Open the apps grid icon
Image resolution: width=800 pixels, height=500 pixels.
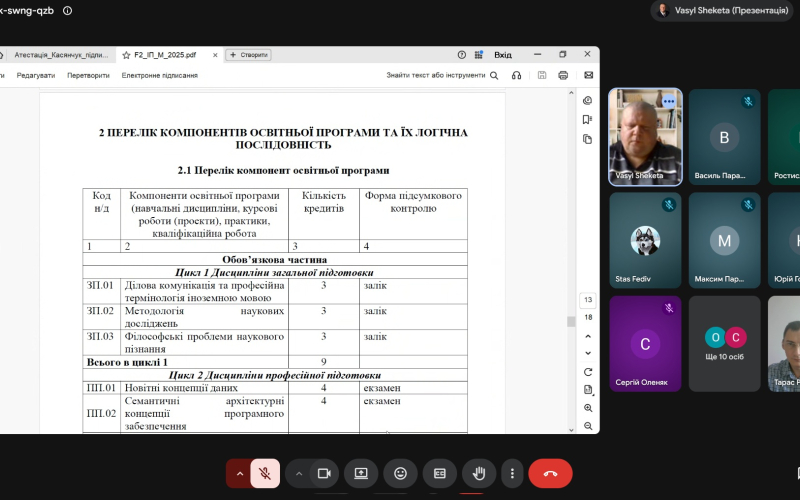[479, 55]
